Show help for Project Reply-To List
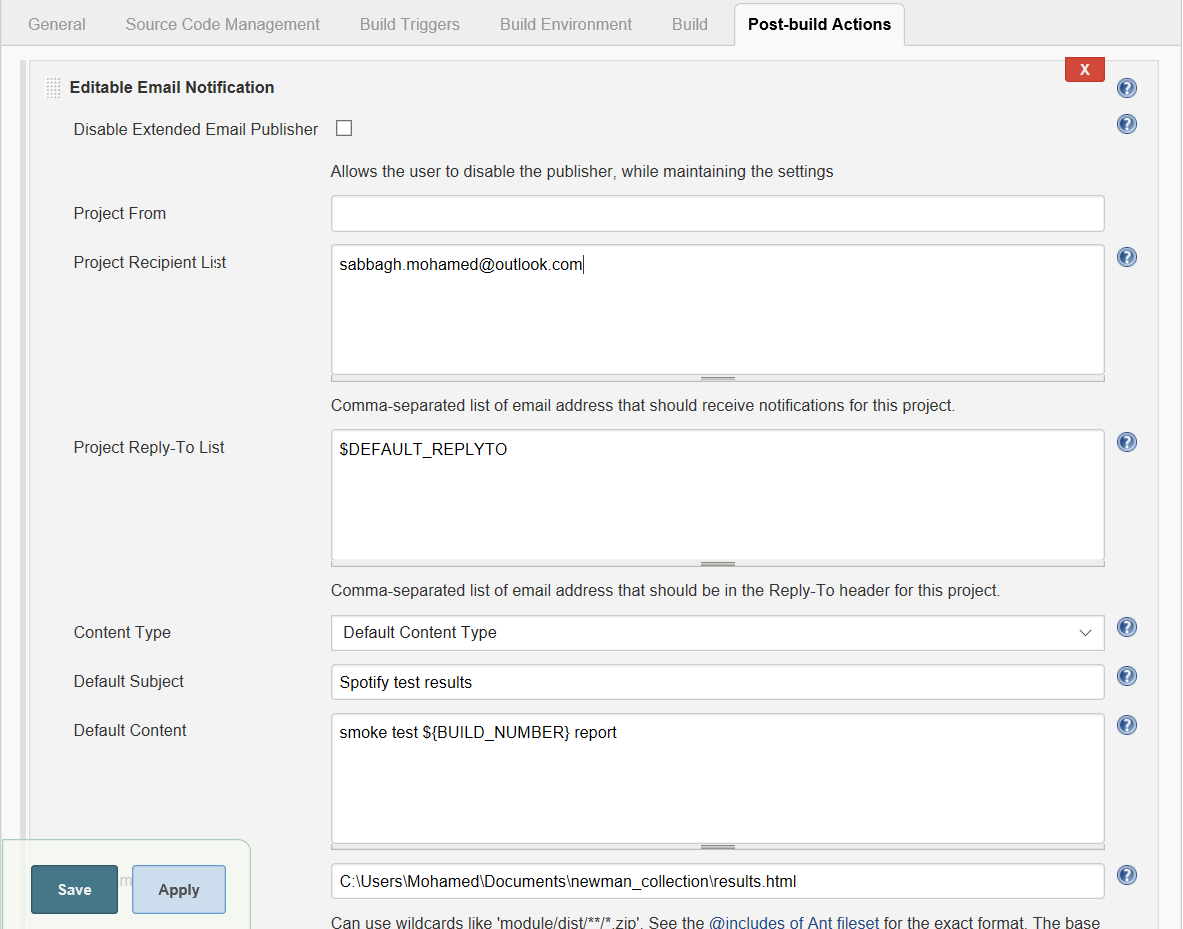 point(1127,442)
